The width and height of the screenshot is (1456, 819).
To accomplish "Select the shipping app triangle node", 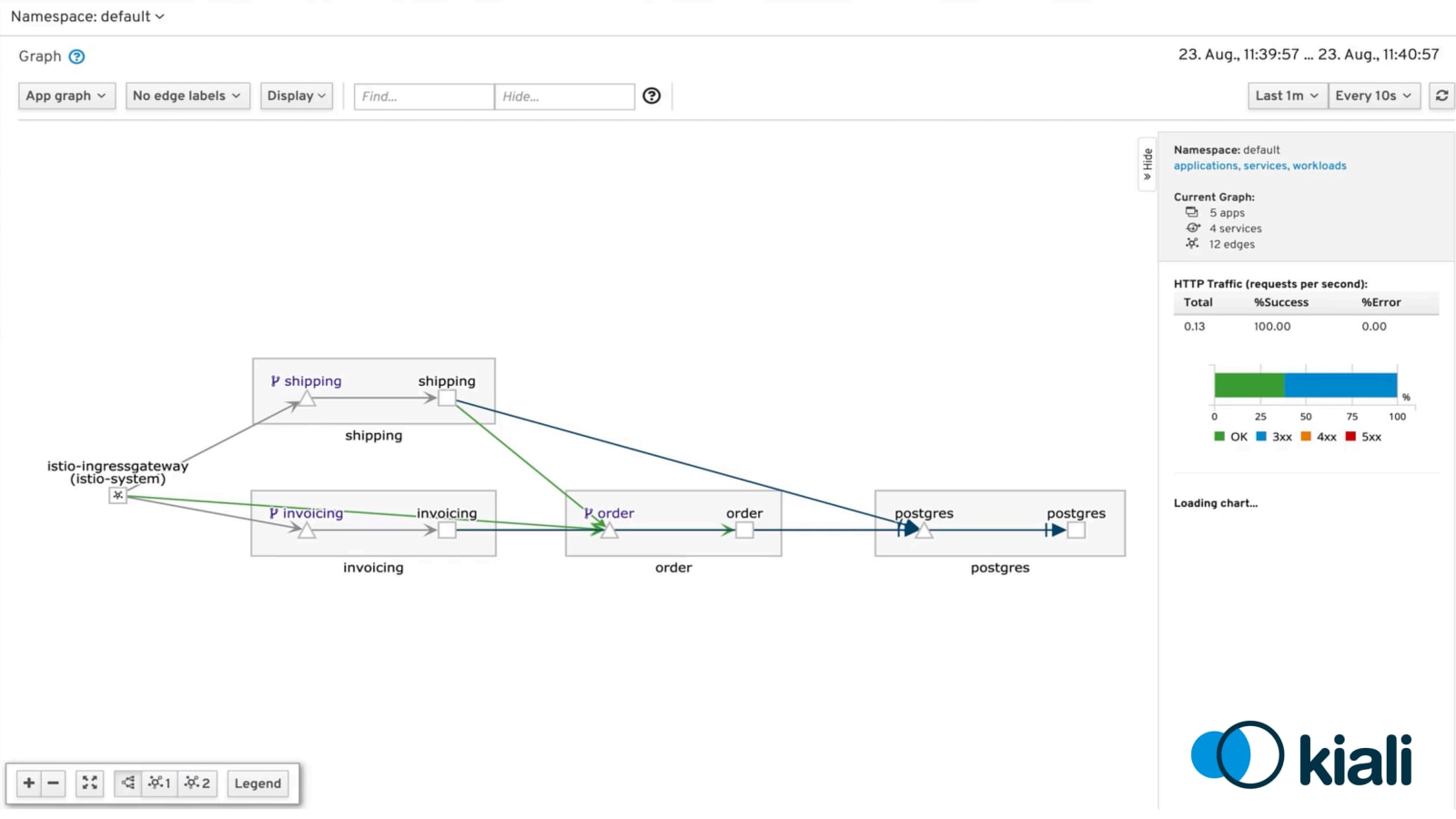I will tap(307, 399).
